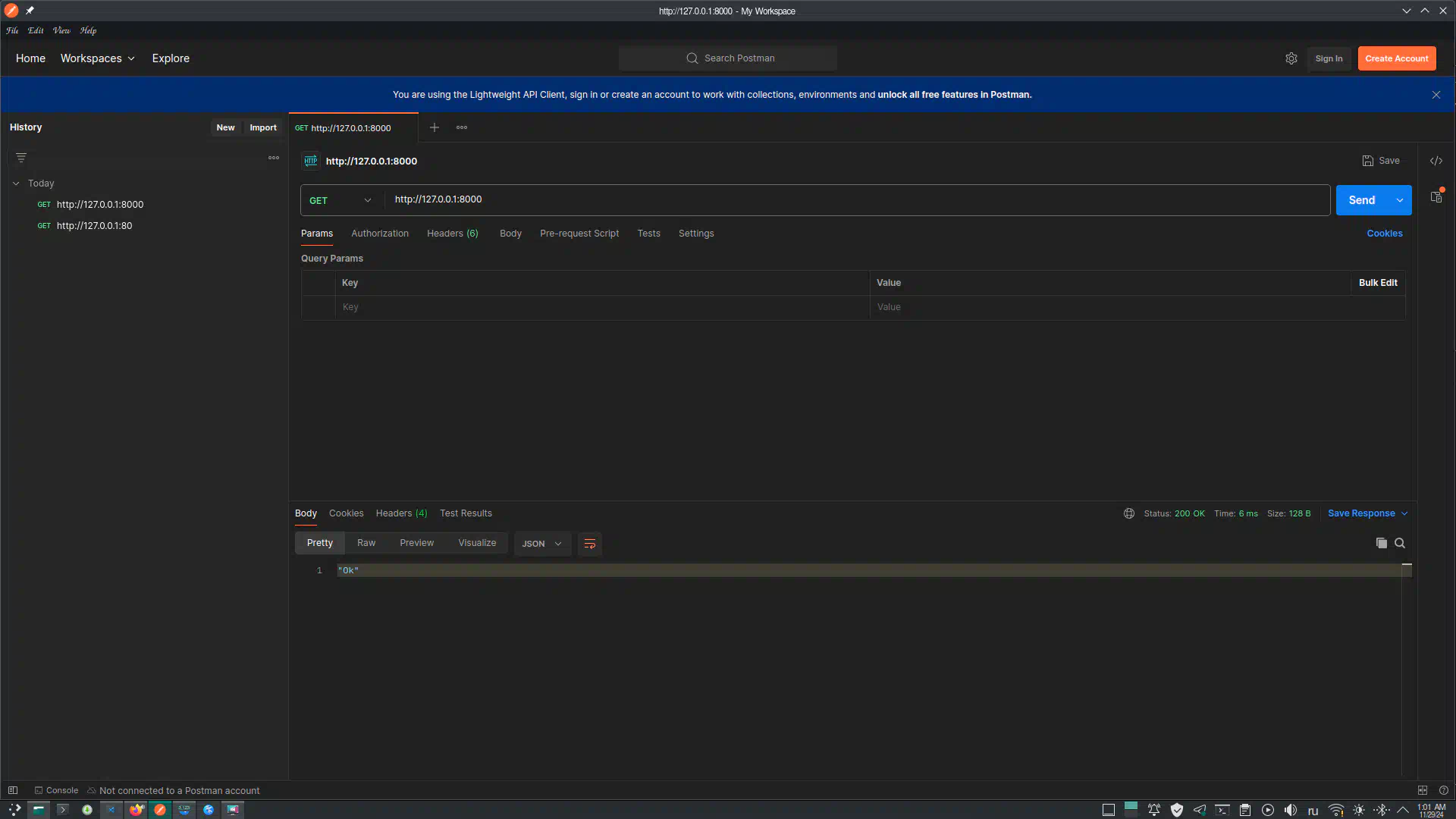This screenshot has width=1456, height=819.
Task: Click the query param Value input cell
Action: point(1137,307)
